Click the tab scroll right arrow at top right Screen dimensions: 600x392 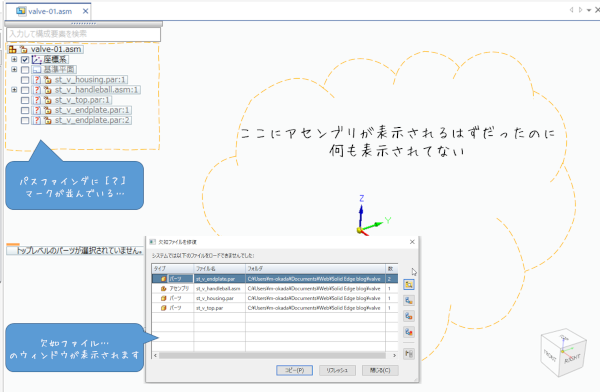pos(580,10)
